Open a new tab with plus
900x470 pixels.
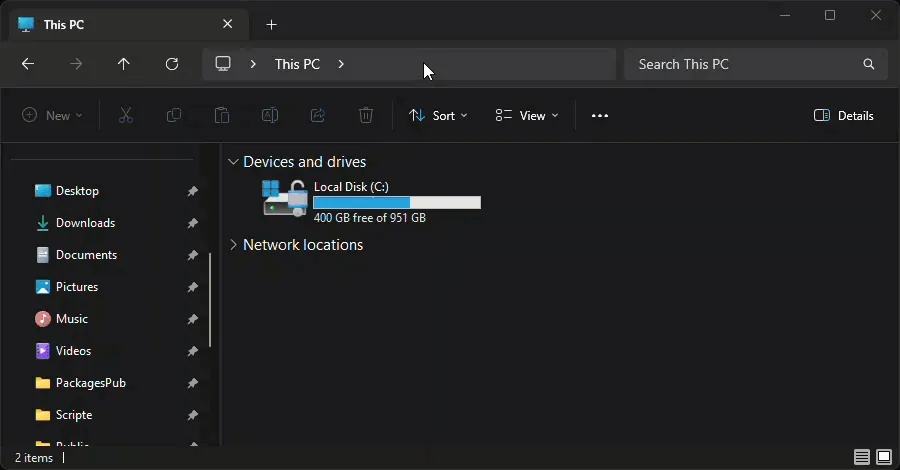271,25
